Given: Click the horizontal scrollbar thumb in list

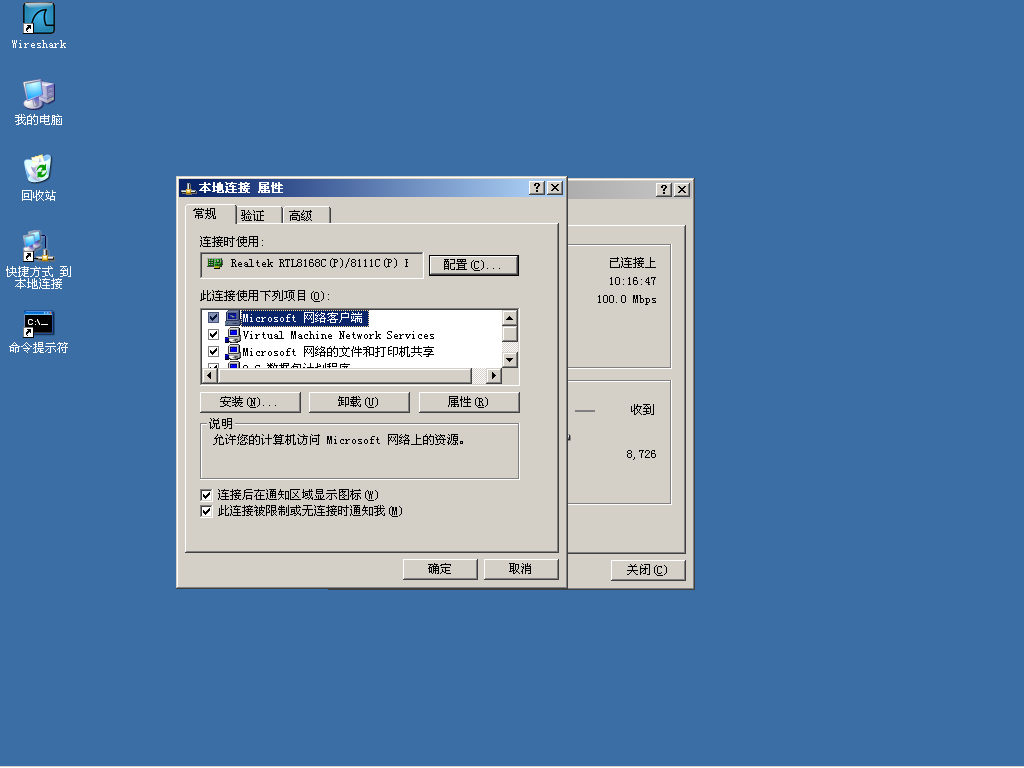Looking at the screenshot, I should [x=344, y=376].
